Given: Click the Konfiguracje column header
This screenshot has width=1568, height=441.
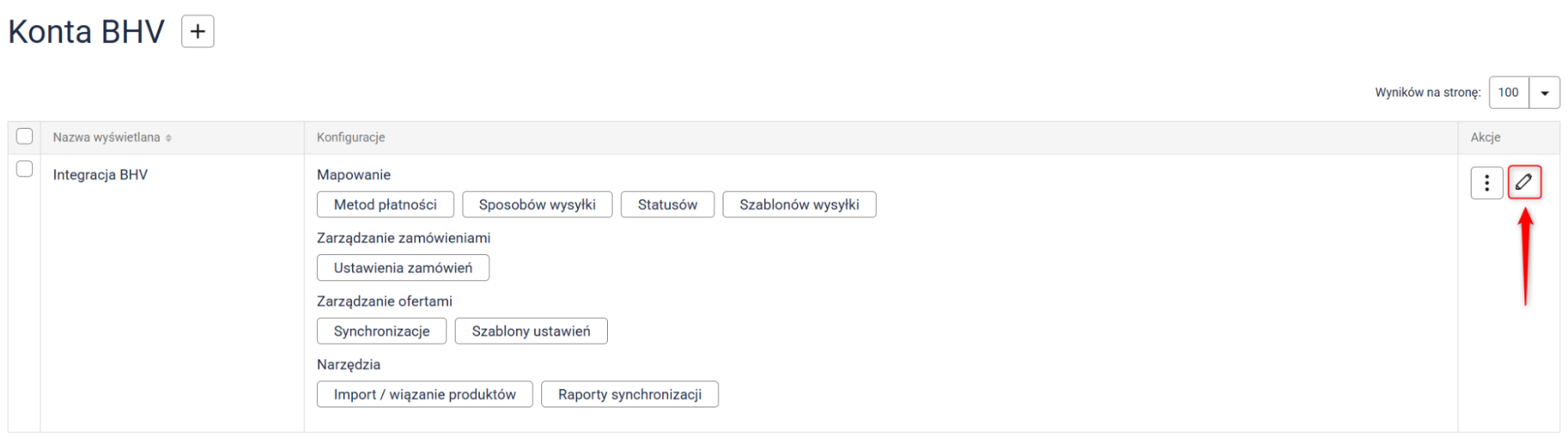Looking at the screenshot, I should (351, 137).
